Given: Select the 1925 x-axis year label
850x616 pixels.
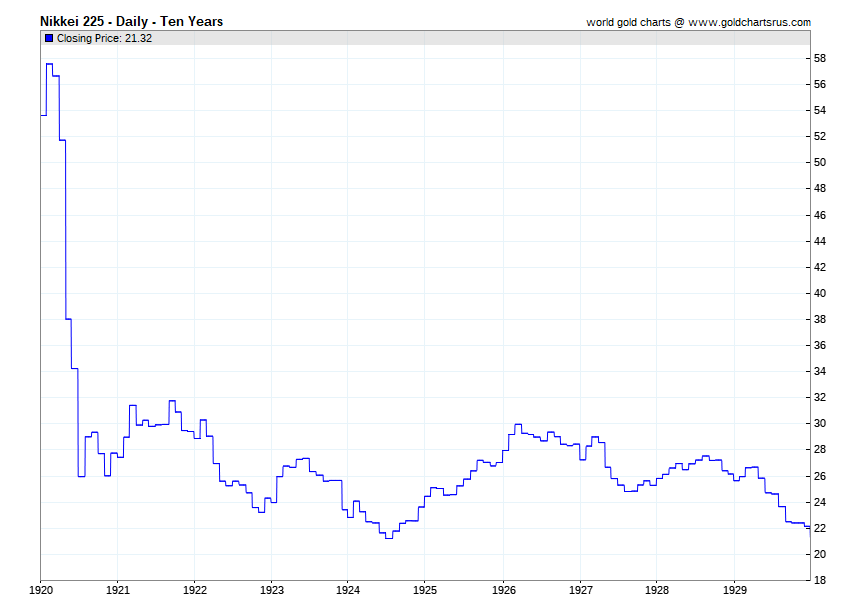Looking at the screenshot, I should pyautogui.click(x=424, y=590).
